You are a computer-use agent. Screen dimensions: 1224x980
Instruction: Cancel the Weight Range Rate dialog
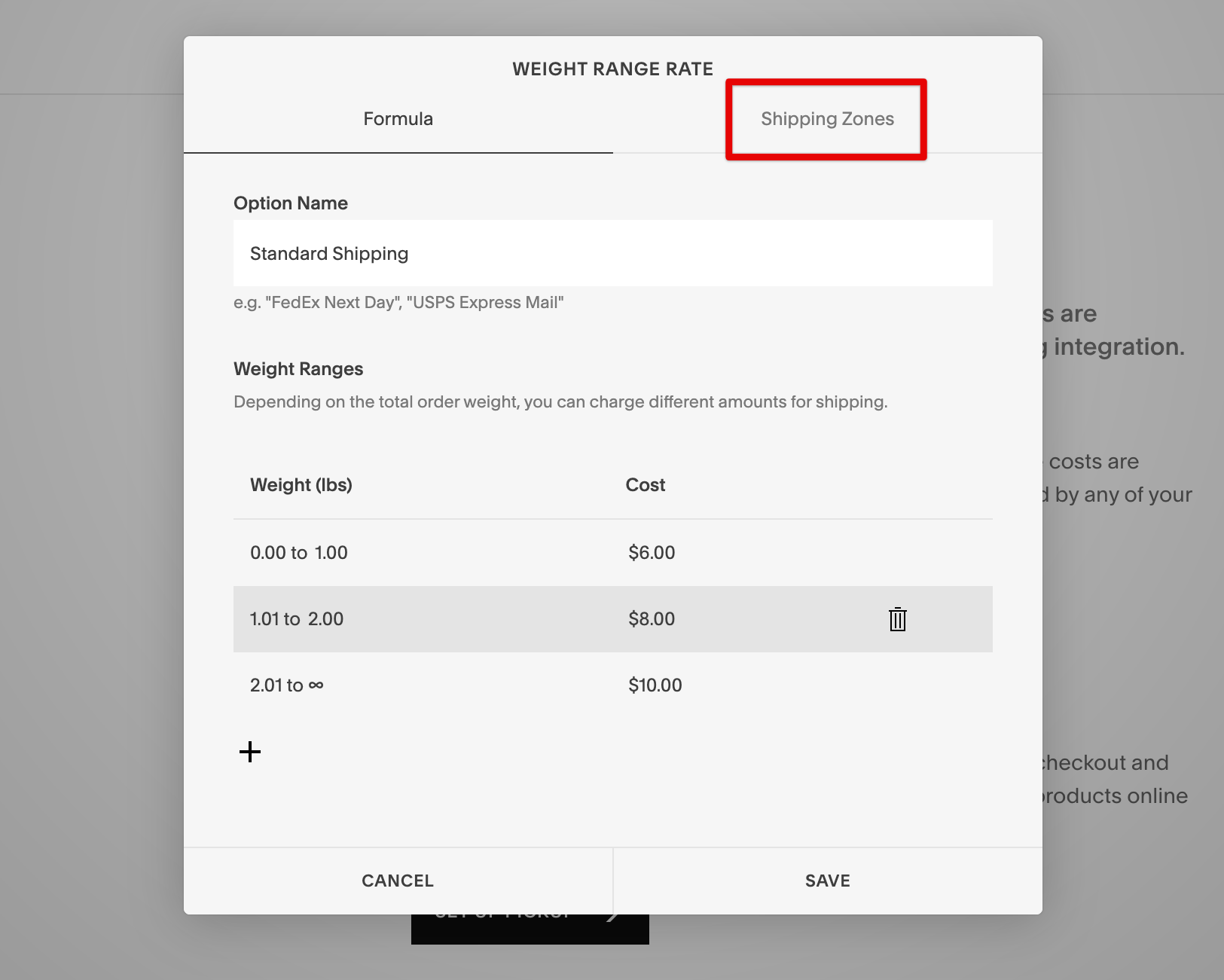point(397,880)
